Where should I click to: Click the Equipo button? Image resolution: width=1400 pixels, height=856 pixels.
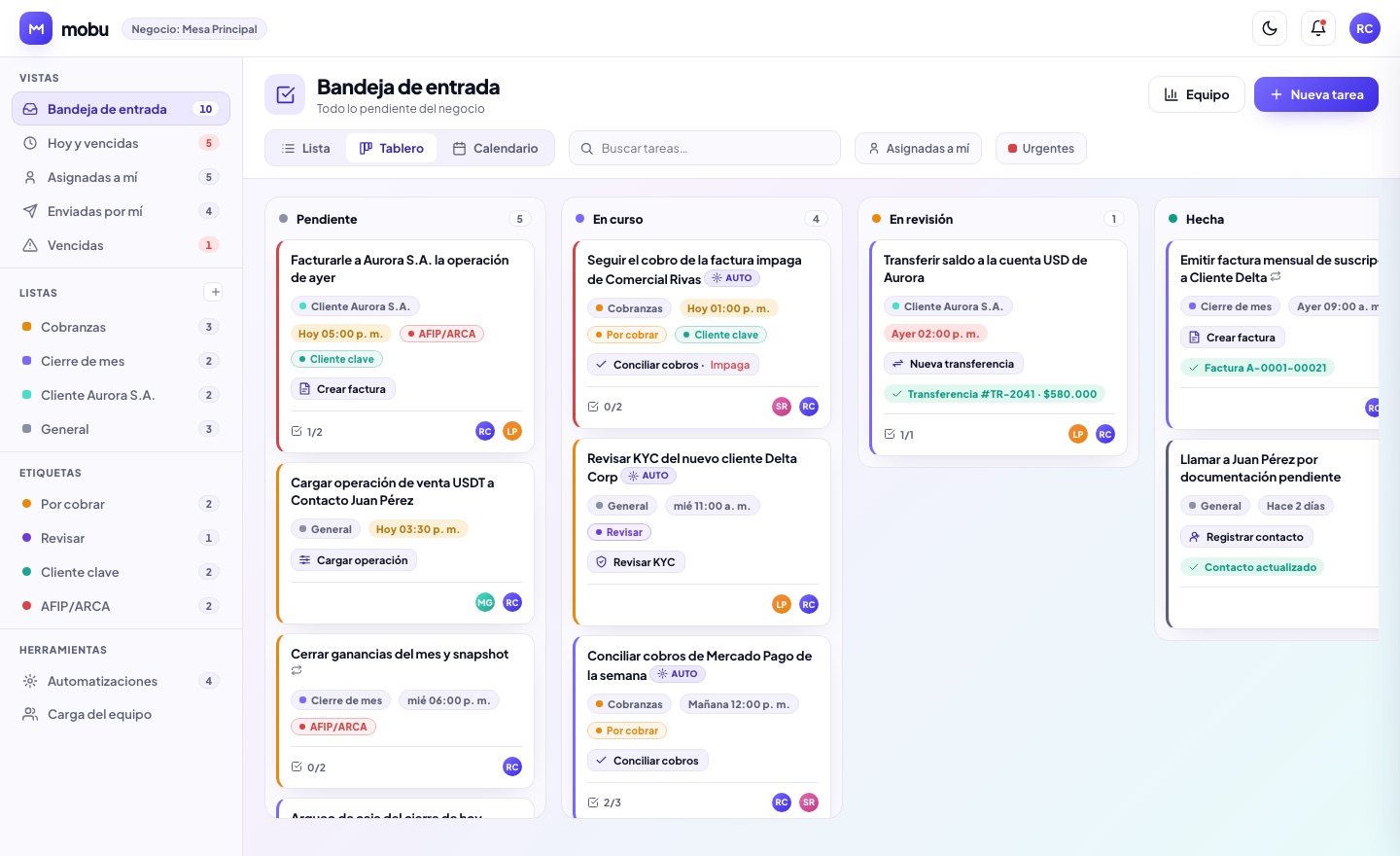(x=1197, y=94)
